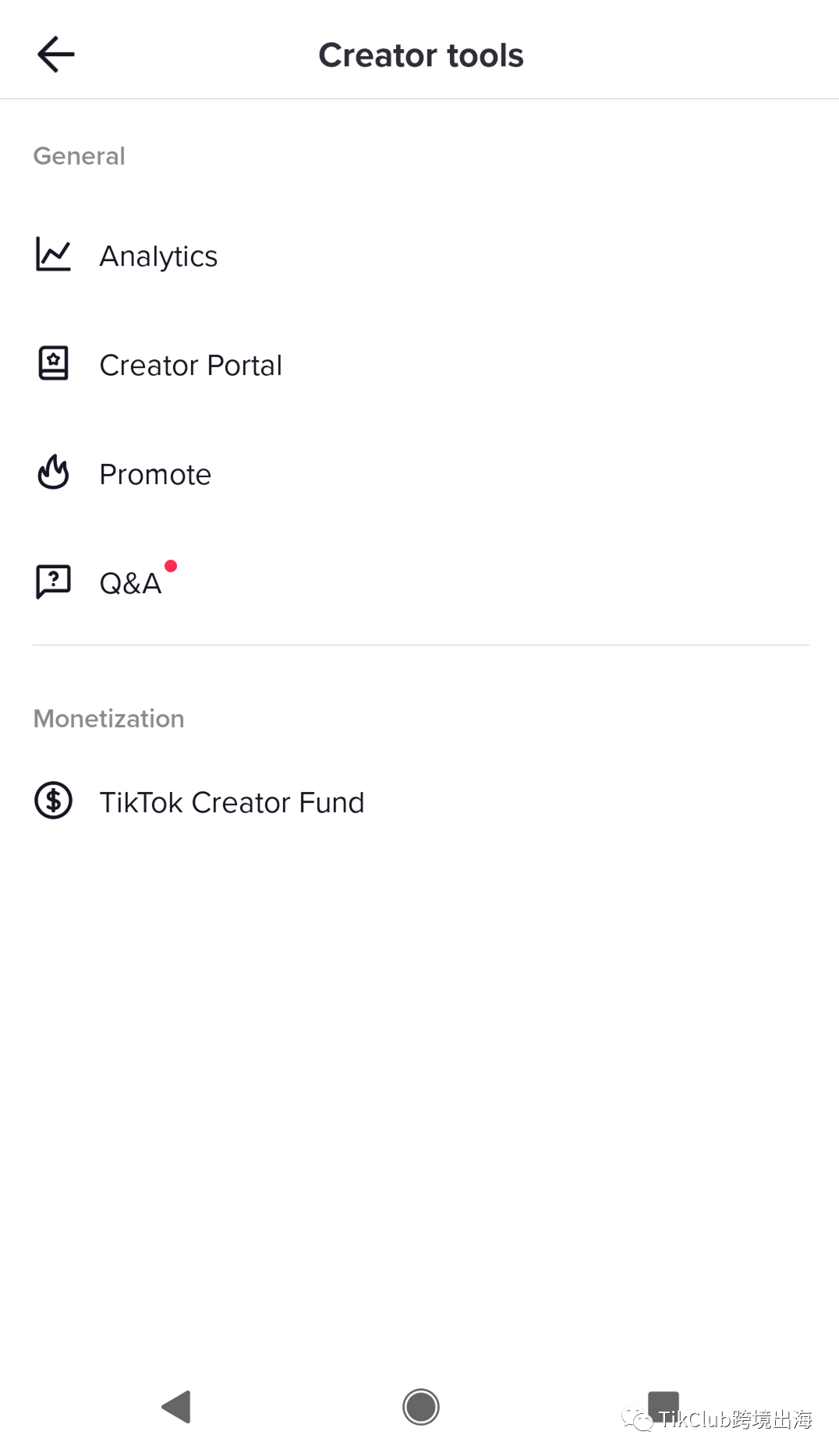Go back using the top-left arrow
Viewport: 839px width, 1456px height.
[x=55, y=55]
